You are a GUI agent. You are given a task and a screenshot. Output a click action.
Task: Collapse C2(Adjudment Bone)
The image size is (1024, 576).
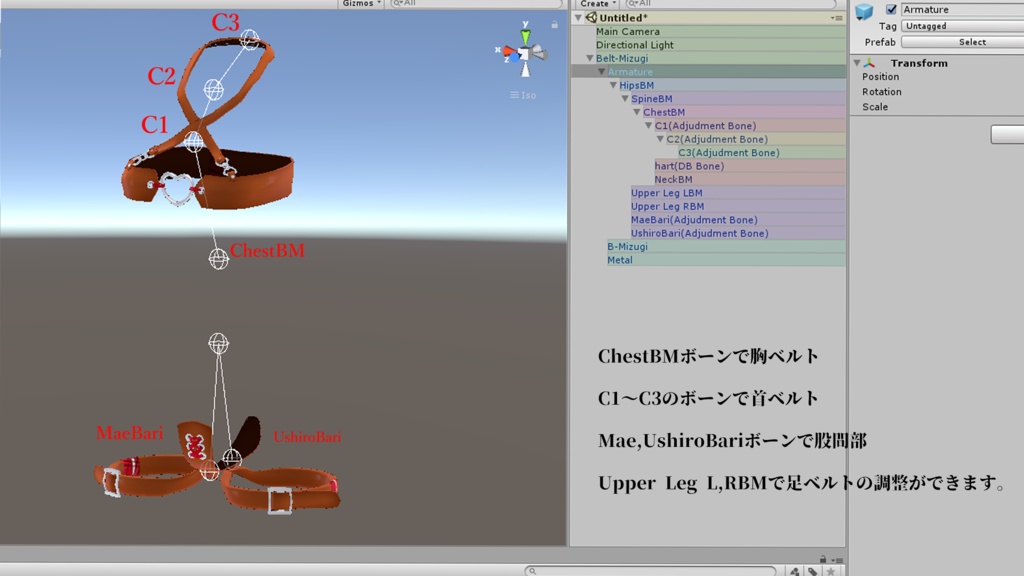660,139
